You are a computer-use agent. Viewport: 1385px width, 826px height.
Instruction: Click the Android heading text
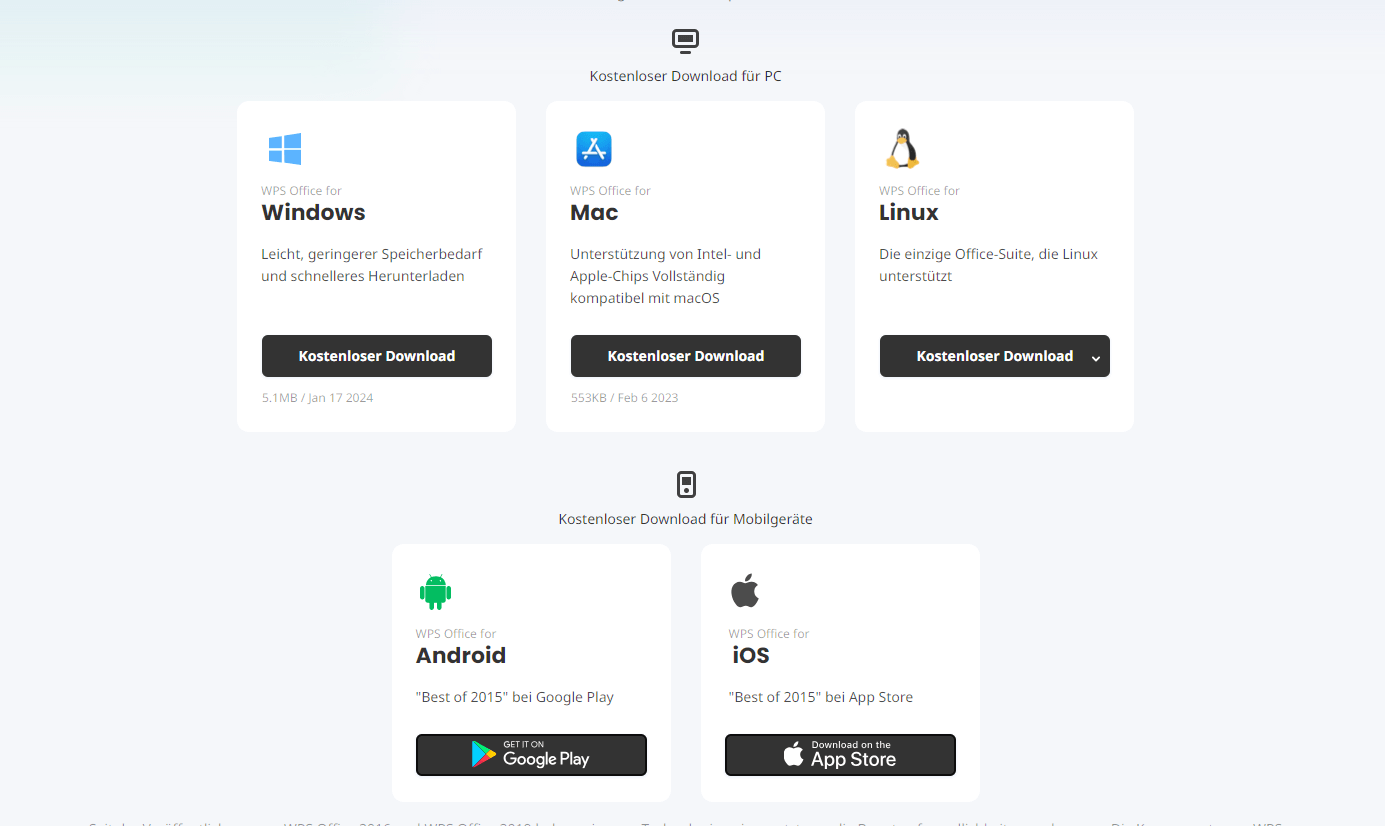pos(461,655)
